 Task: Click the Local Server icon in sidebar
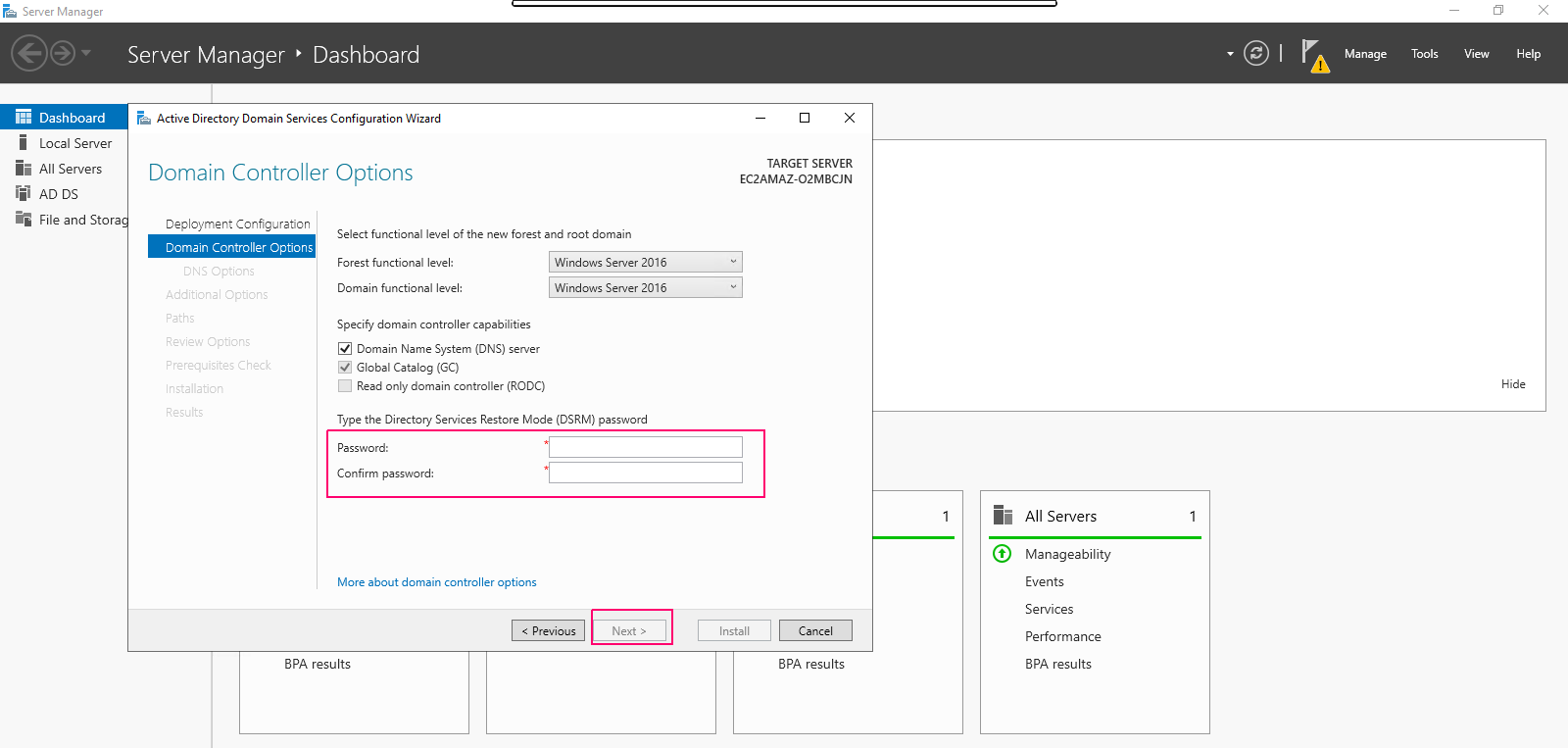[24, 142]
